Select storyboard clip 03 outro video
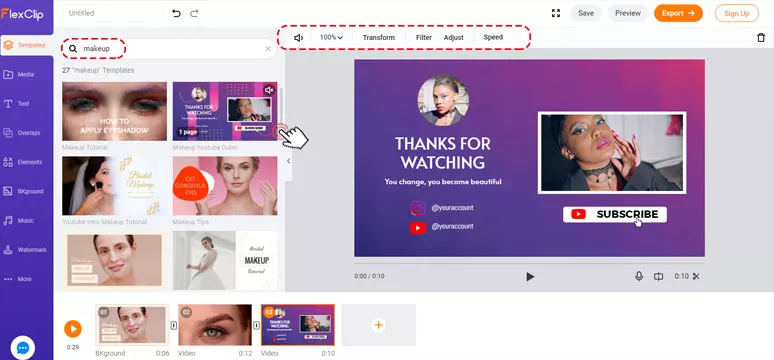Image resolution: width=774 pixels, height=360 pixels. [298, 325]
